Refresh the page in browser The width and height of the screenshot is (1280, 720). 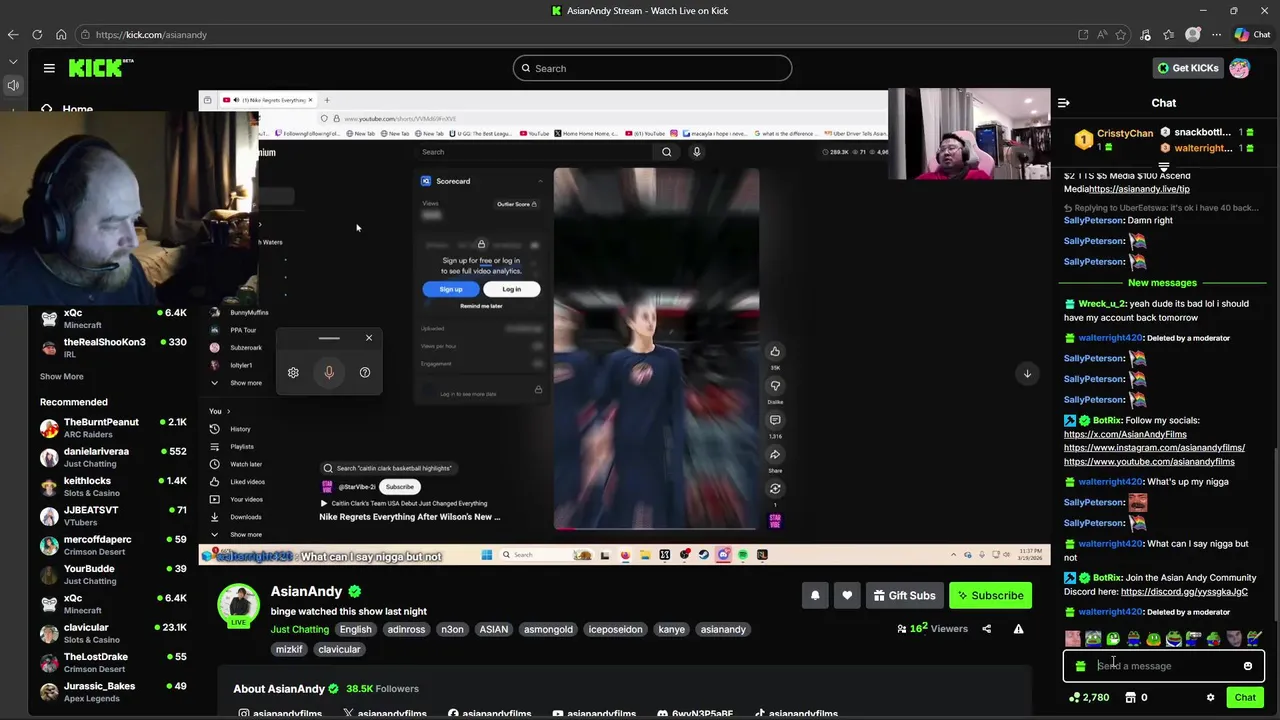click(37, 34)
